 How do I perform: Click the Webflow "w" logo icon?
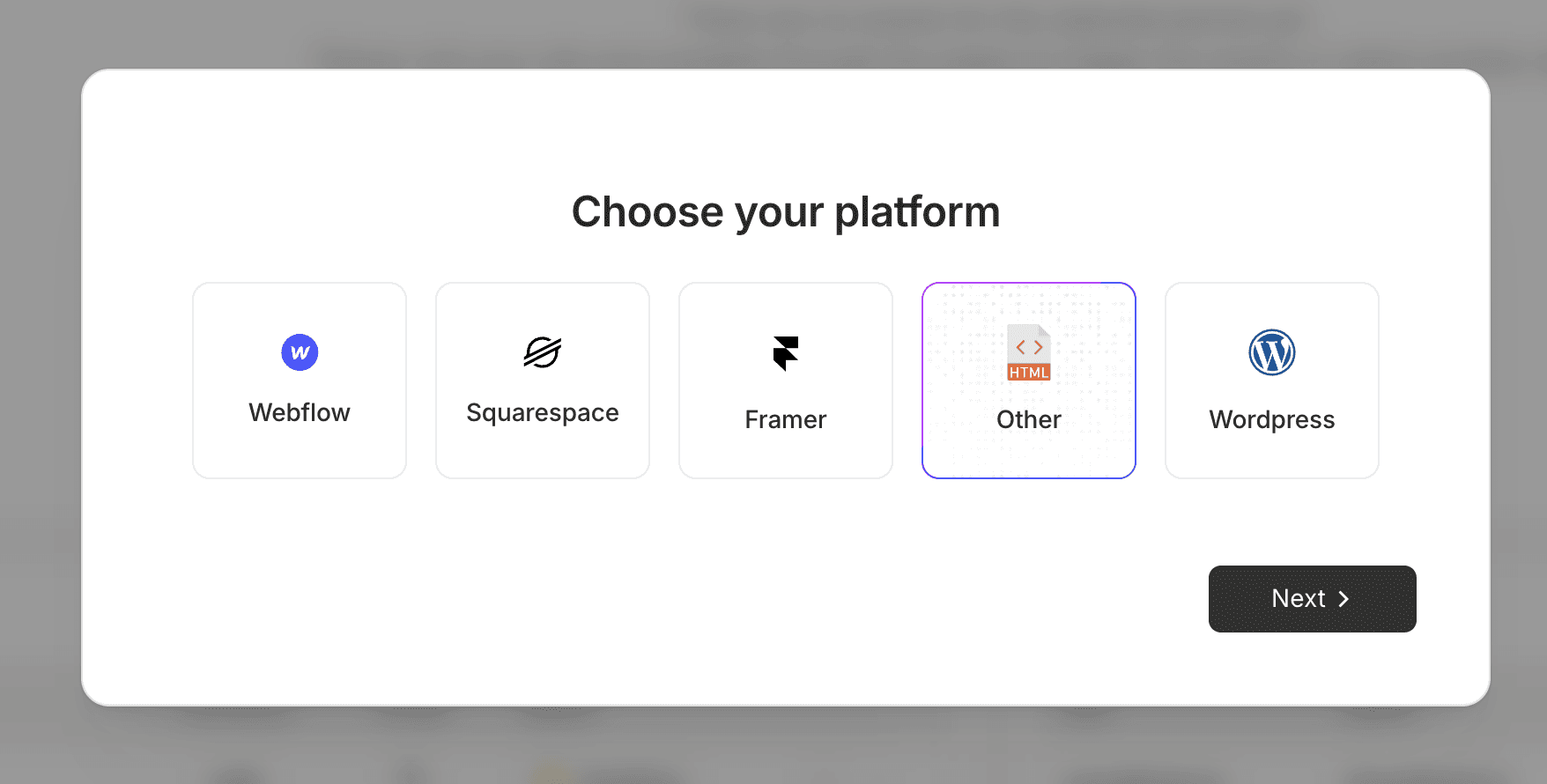click(300, 351)
